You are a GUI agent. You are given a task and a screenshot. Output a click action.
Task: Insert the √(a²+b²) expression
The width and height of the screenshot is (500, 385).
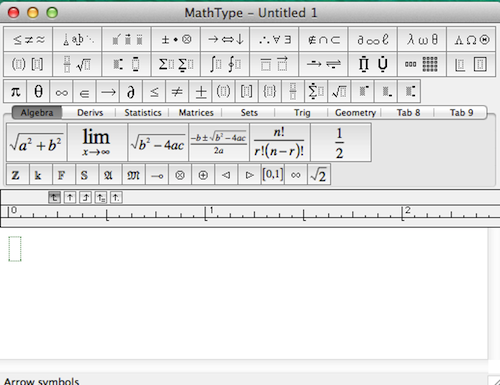(x=37, y=143)
